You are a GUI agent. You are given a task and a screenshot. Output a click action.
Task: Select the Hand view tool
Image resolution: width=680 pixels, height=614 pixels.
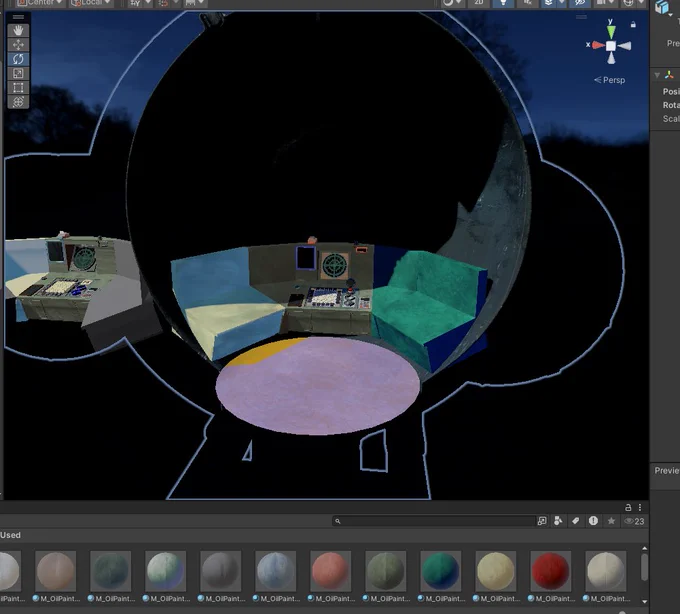(18, 30)
